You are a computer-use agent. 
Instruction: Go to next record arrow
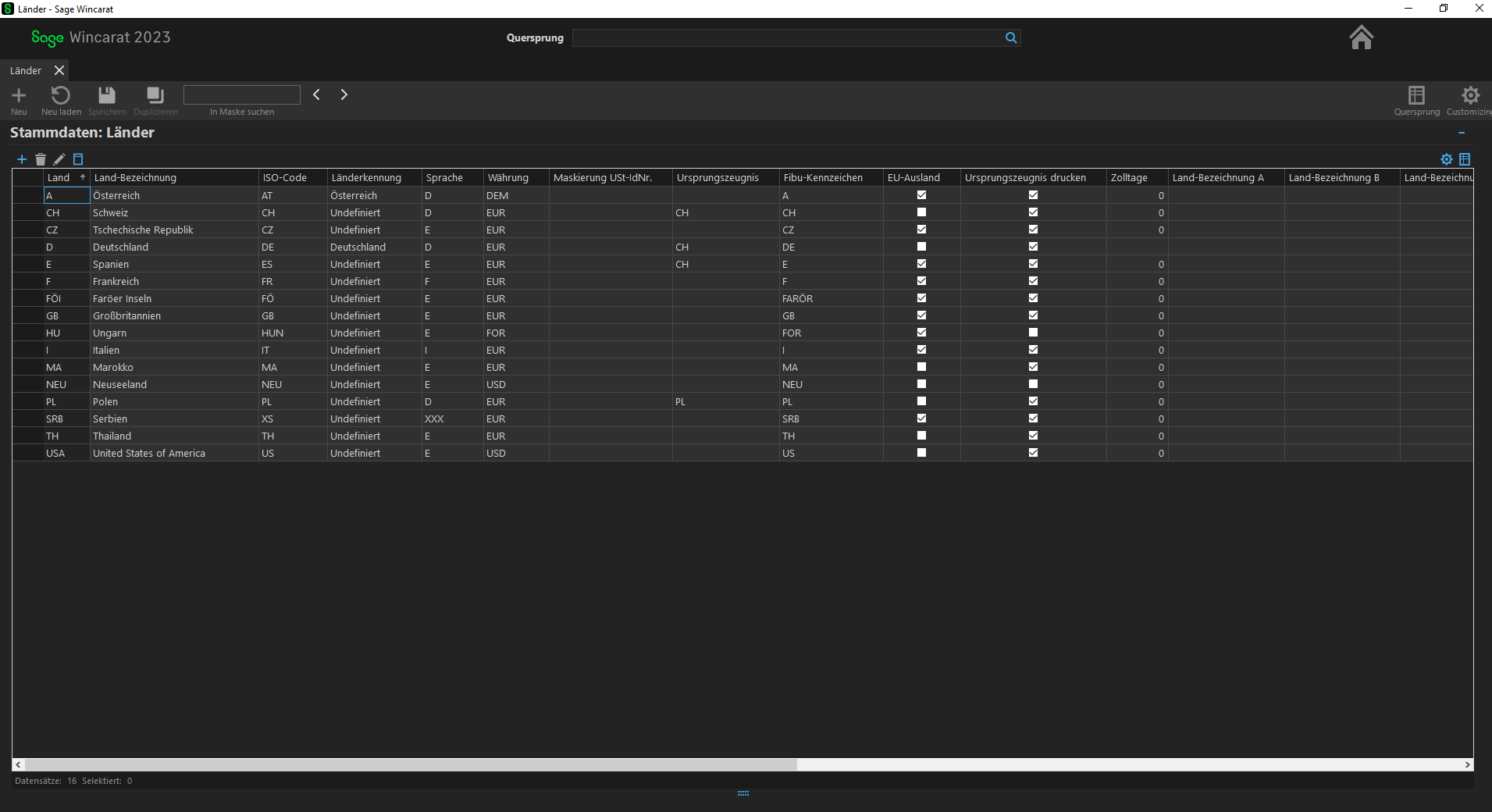click(x=344, y=94)
